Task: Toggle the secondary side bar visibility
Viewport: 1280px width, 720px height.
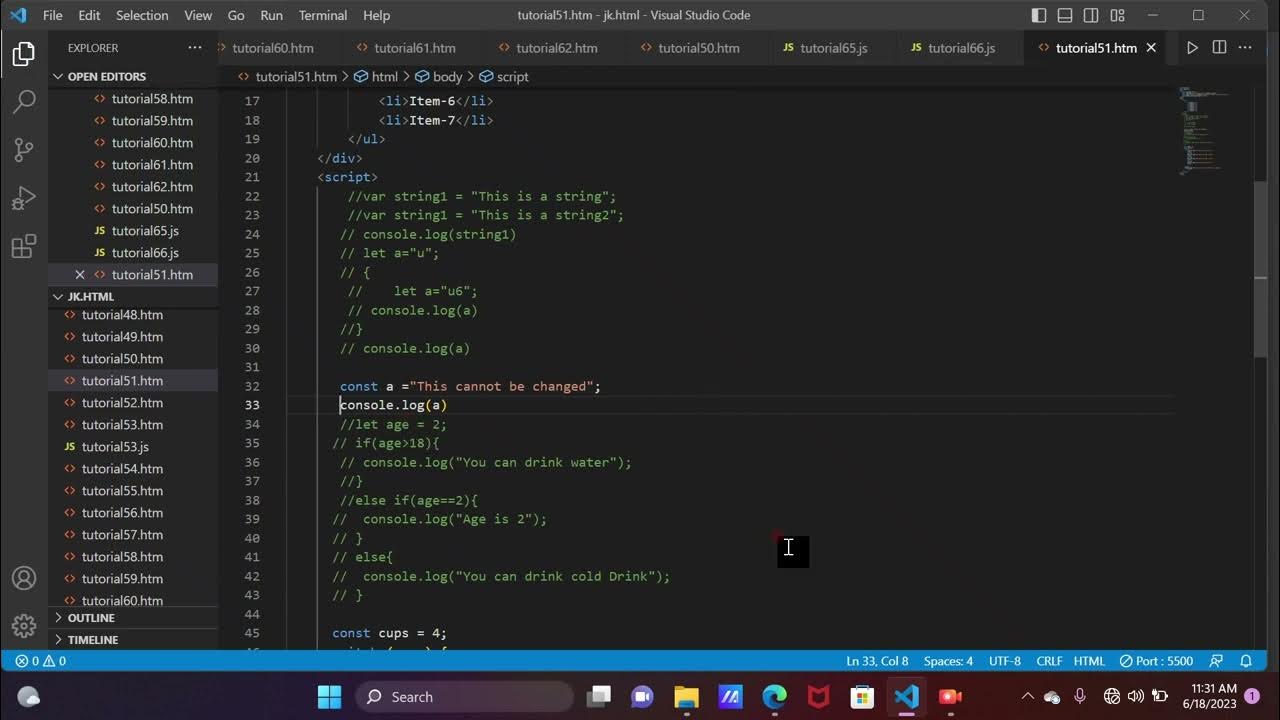Action: (1091, 15)
